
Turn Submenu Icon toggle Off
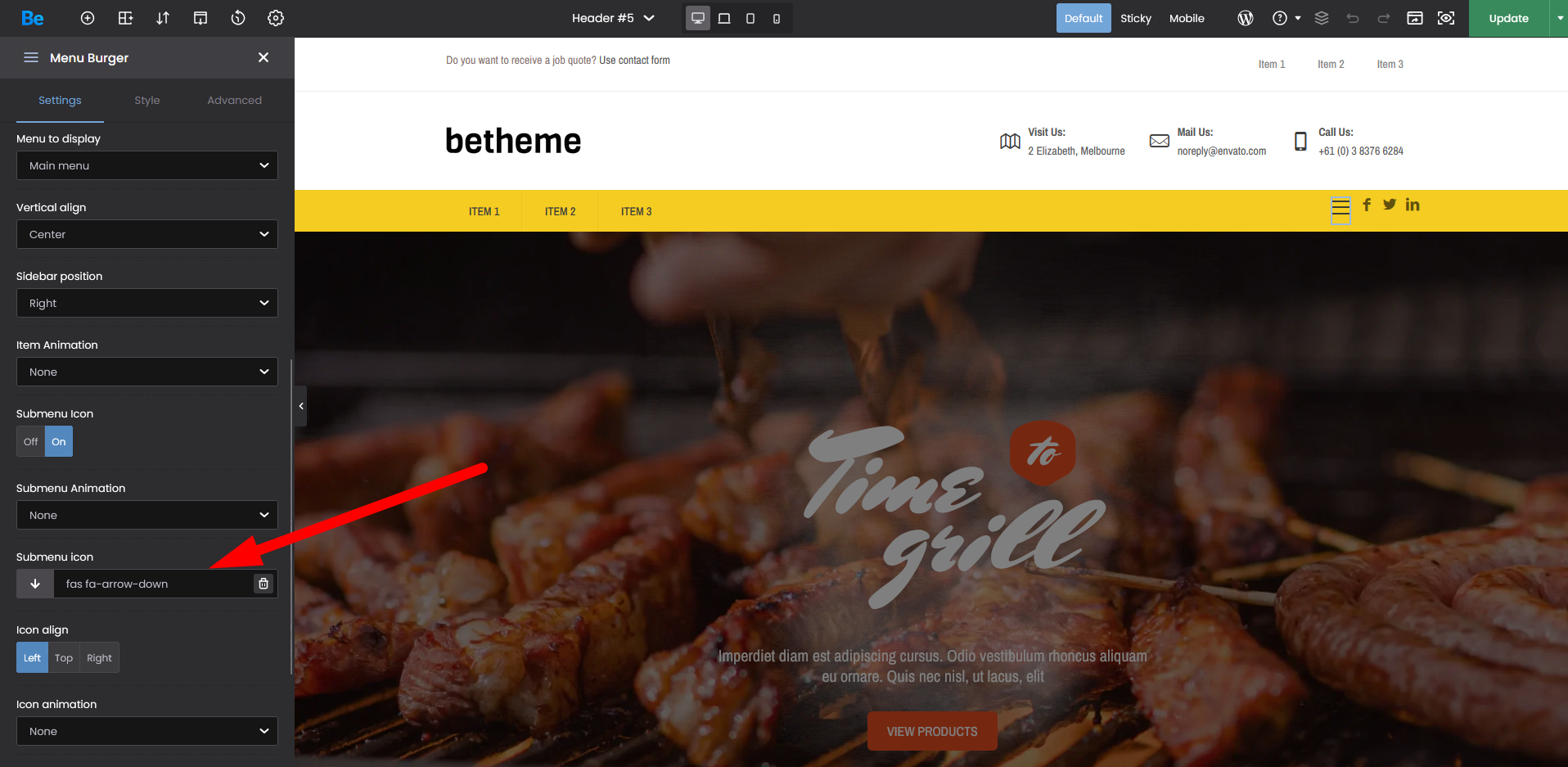pos(30,441)
